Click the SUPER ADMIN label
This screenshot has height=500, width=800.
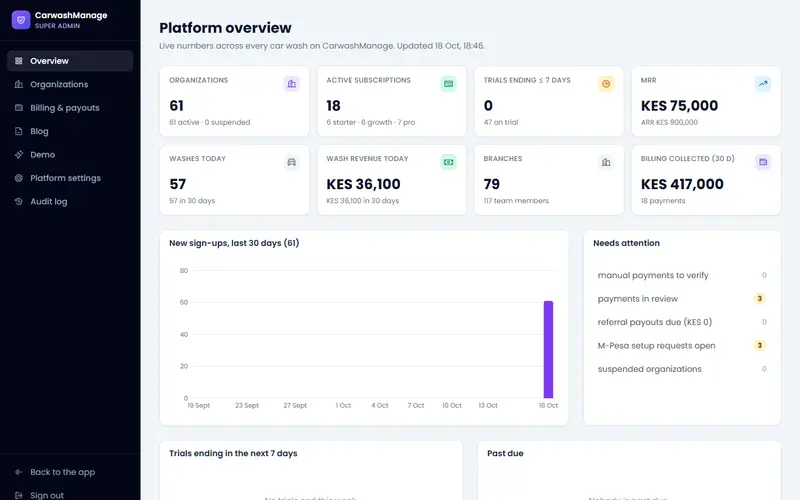point(58,26)
